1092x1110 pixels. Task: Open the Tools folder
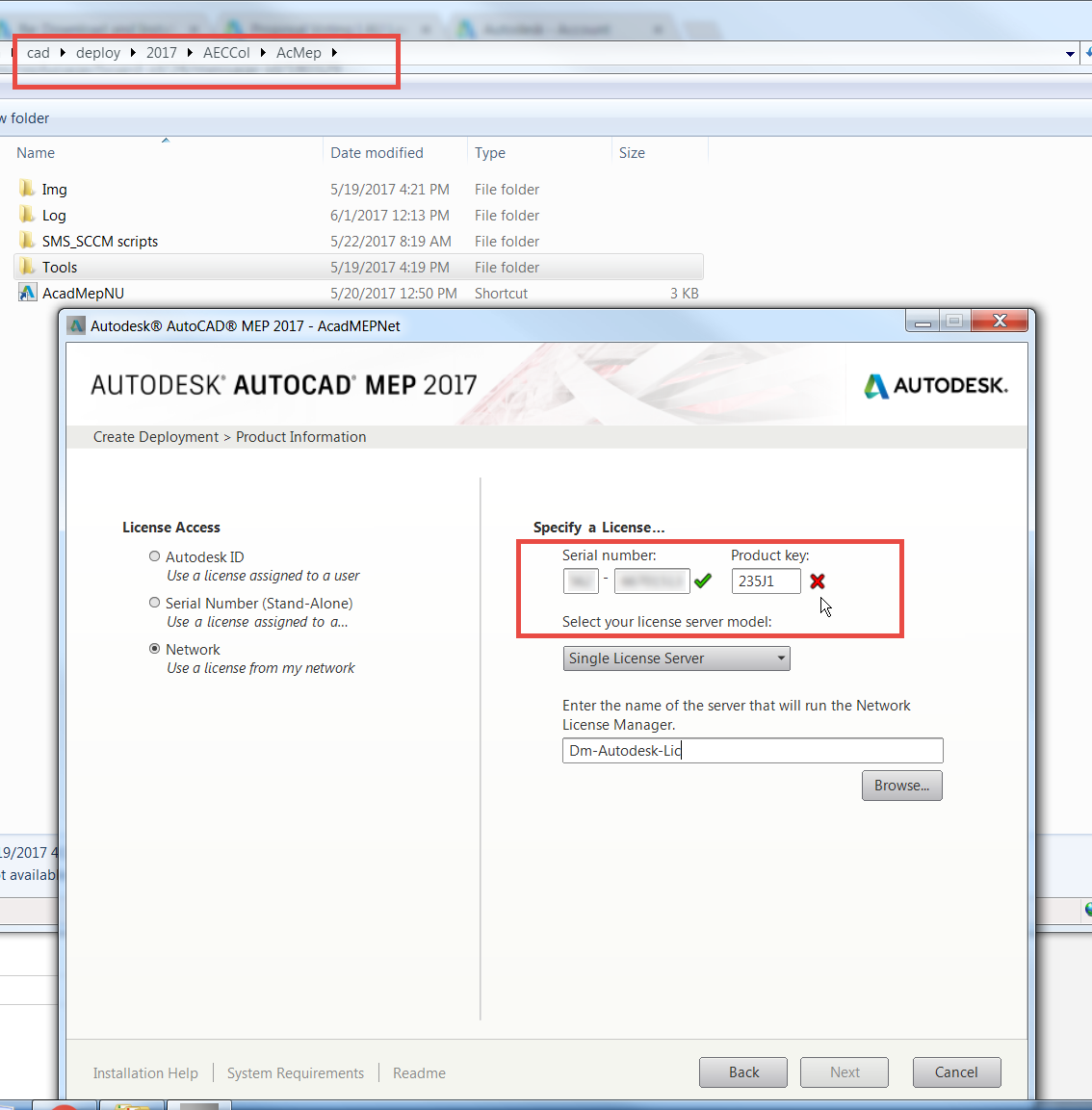point(60,267)
